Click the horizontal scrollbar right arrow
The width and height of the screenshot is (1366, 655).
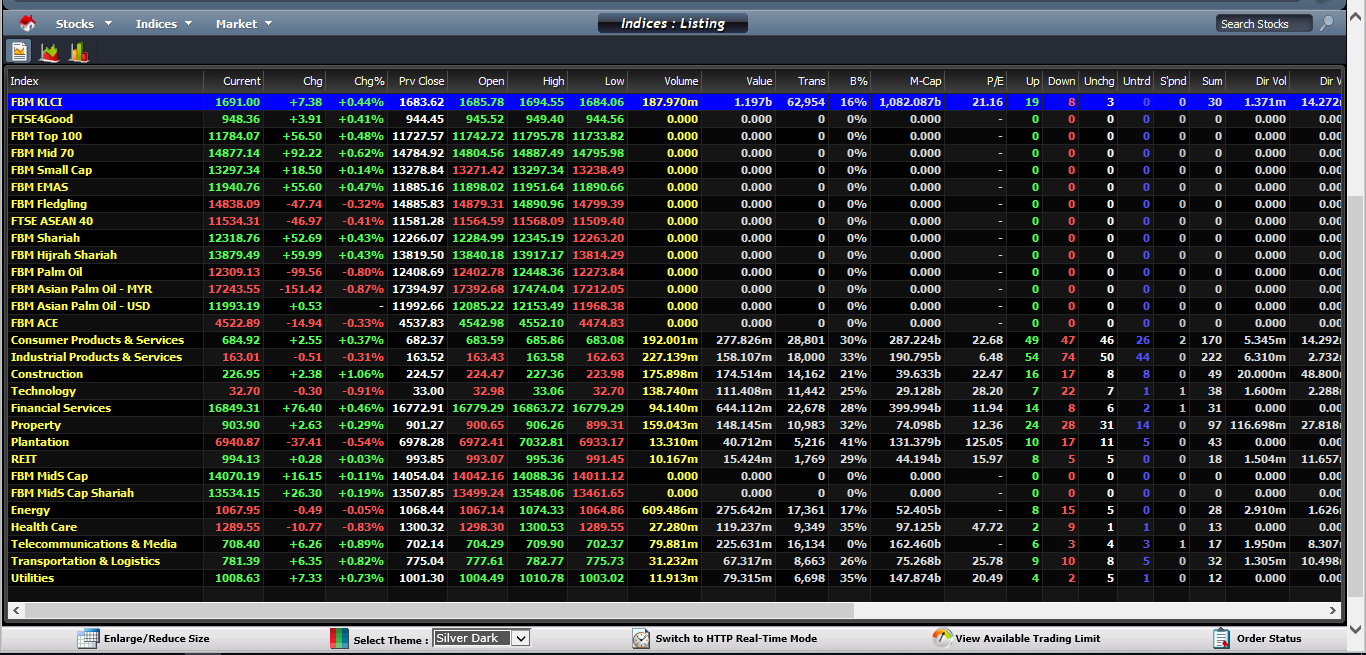point(1333,610)
